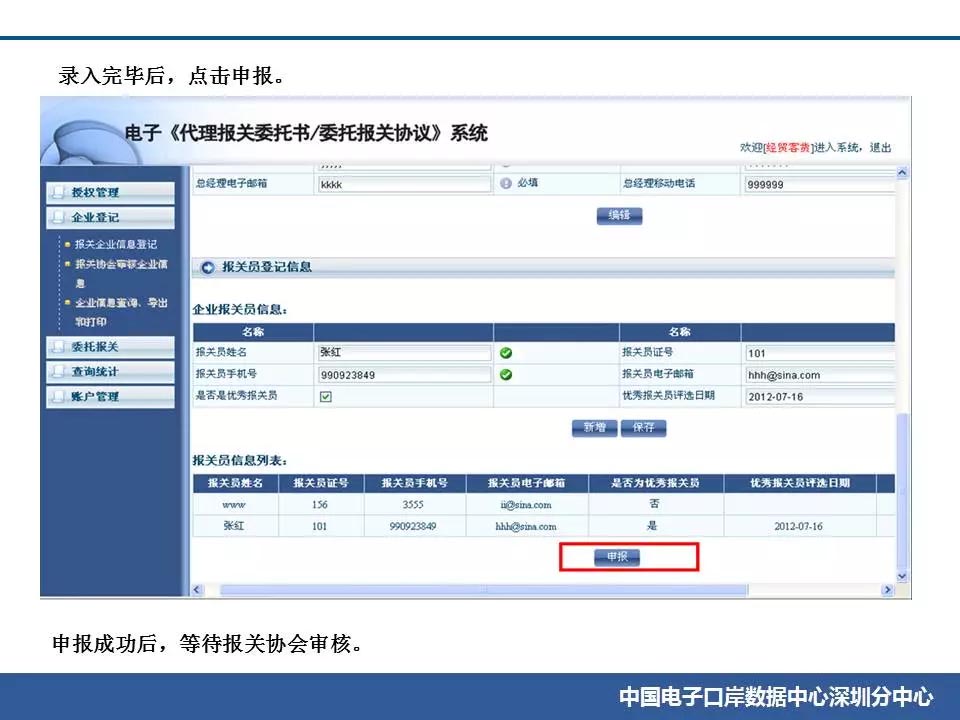Click the 经贸客贵 username text
The image size is (960, 720).
(x=788, y=148)
